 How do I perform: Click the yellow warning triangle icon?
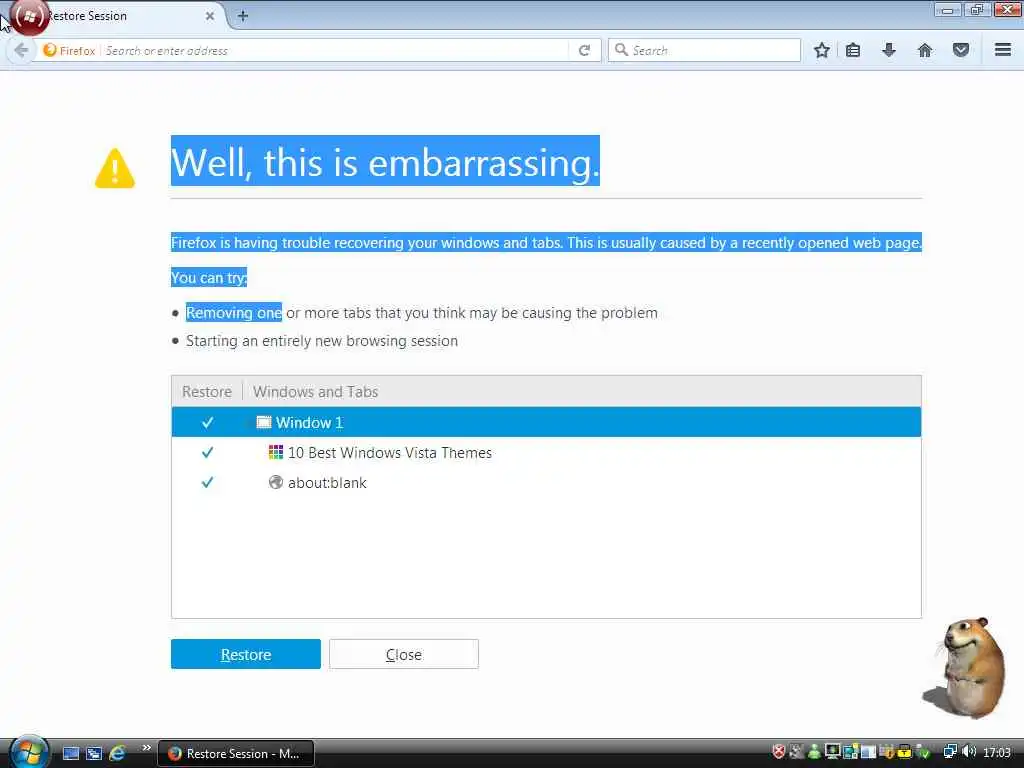coord(115,168)
